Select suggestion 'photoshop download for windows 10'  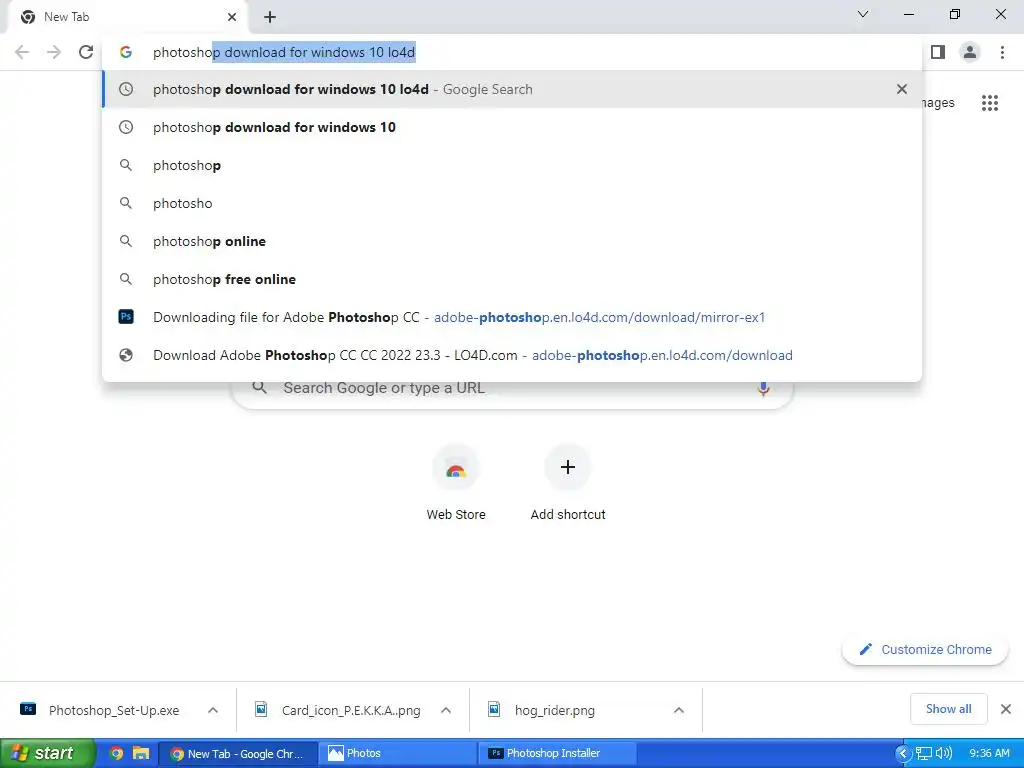512,127
